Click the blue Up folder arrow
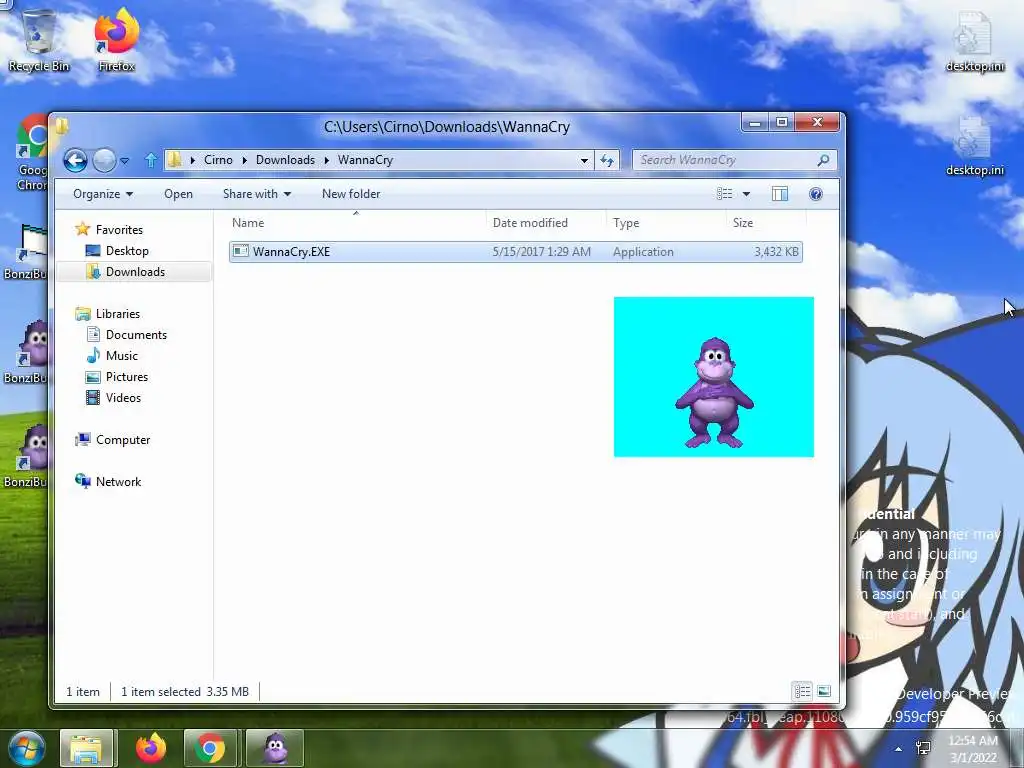 pos(151,160)
